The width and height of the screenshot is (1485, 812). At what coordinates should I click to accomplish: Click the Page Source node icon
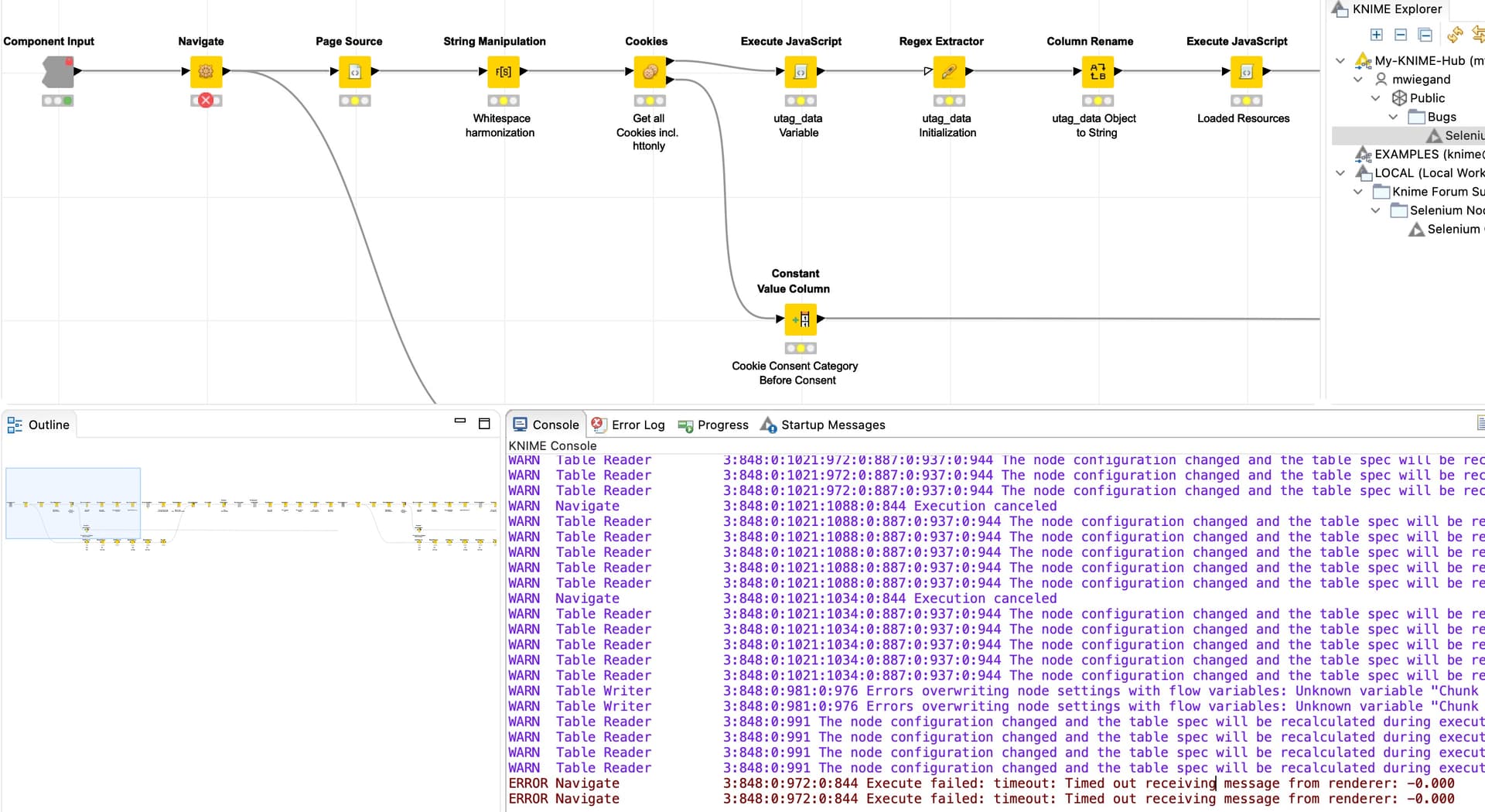click(x=355, y=72)
